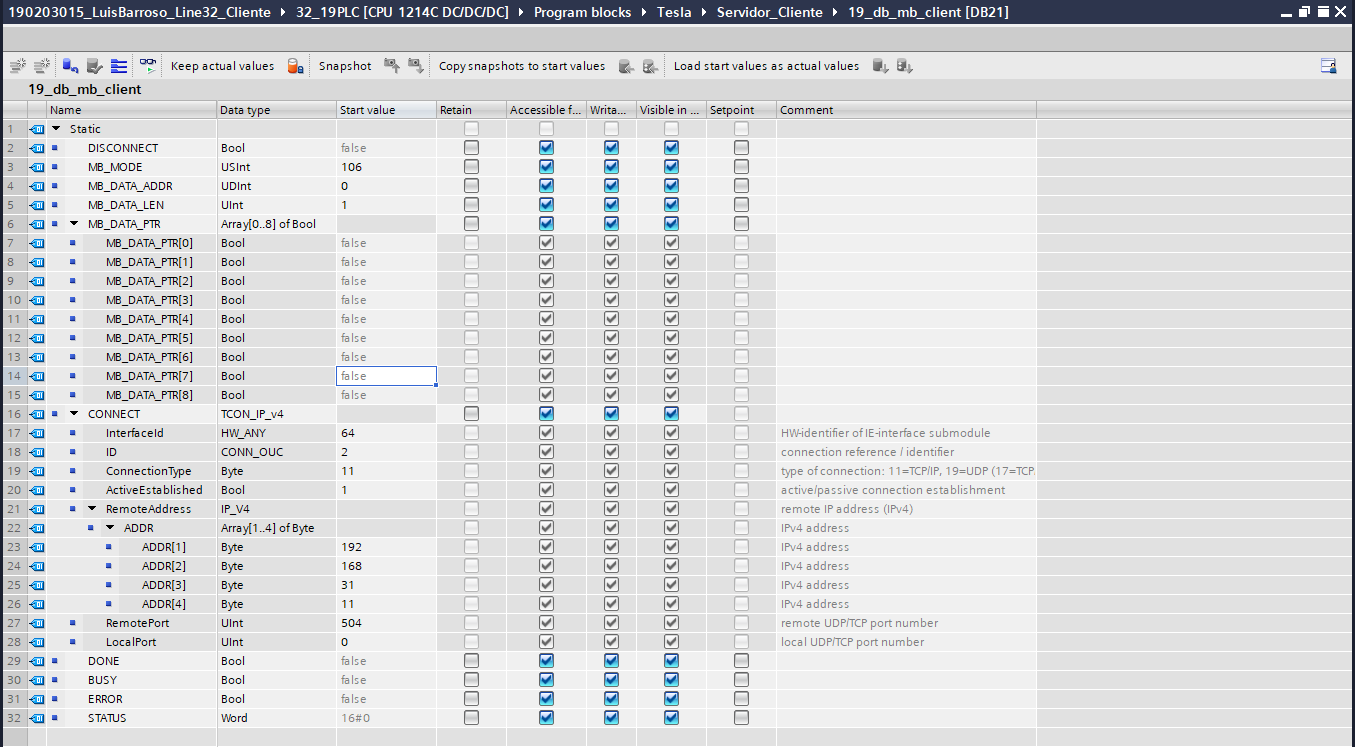Click the Start value column header
The height and width of the screenshot is (747, 1355).
386,110
